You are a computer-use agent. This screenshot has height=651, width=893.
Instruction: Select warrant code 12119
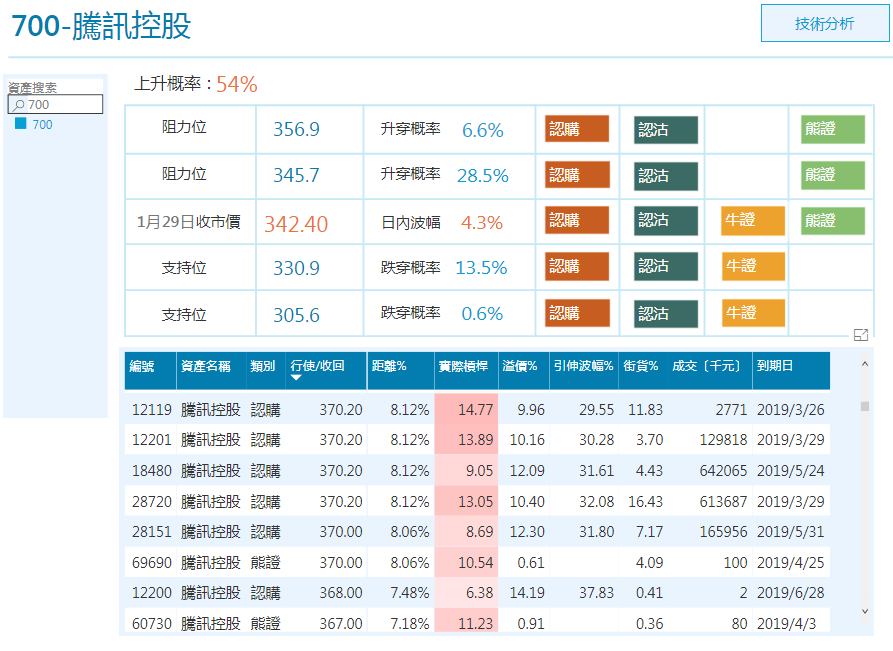click(151, 410)
